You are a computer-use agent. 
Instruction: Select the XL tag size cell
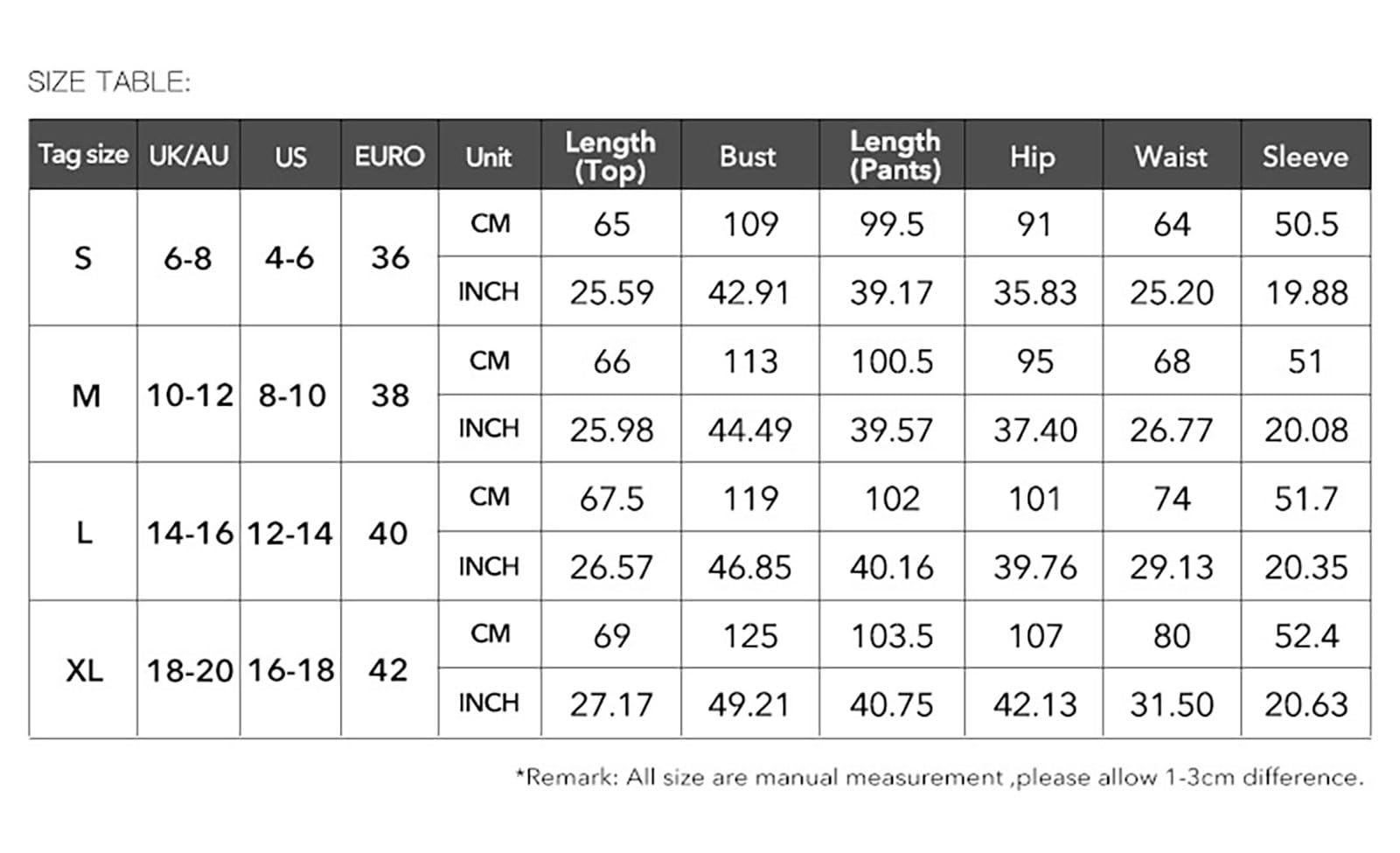tap(83, 669)
